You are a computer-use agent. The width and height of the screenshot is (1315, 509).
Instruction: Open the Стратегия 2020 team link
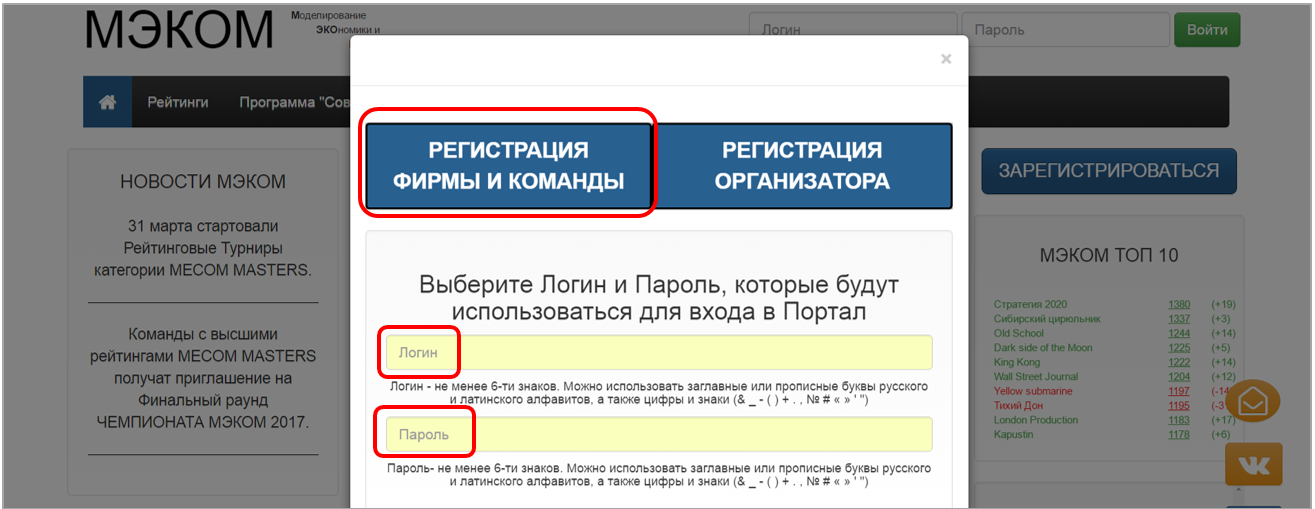pyautogui.click(x=1030, y=304)
